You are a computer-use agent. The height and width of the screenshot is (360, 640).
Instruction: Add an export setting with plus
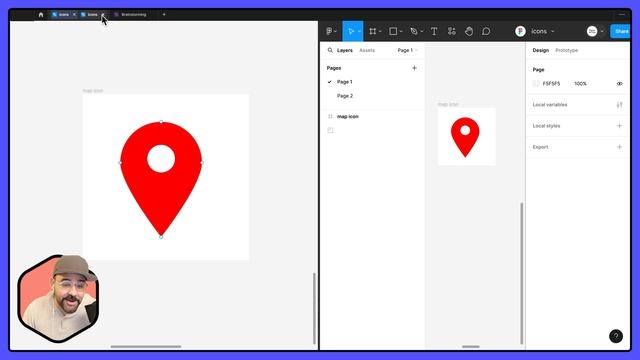pyautogui.click(x=619, y=147)
